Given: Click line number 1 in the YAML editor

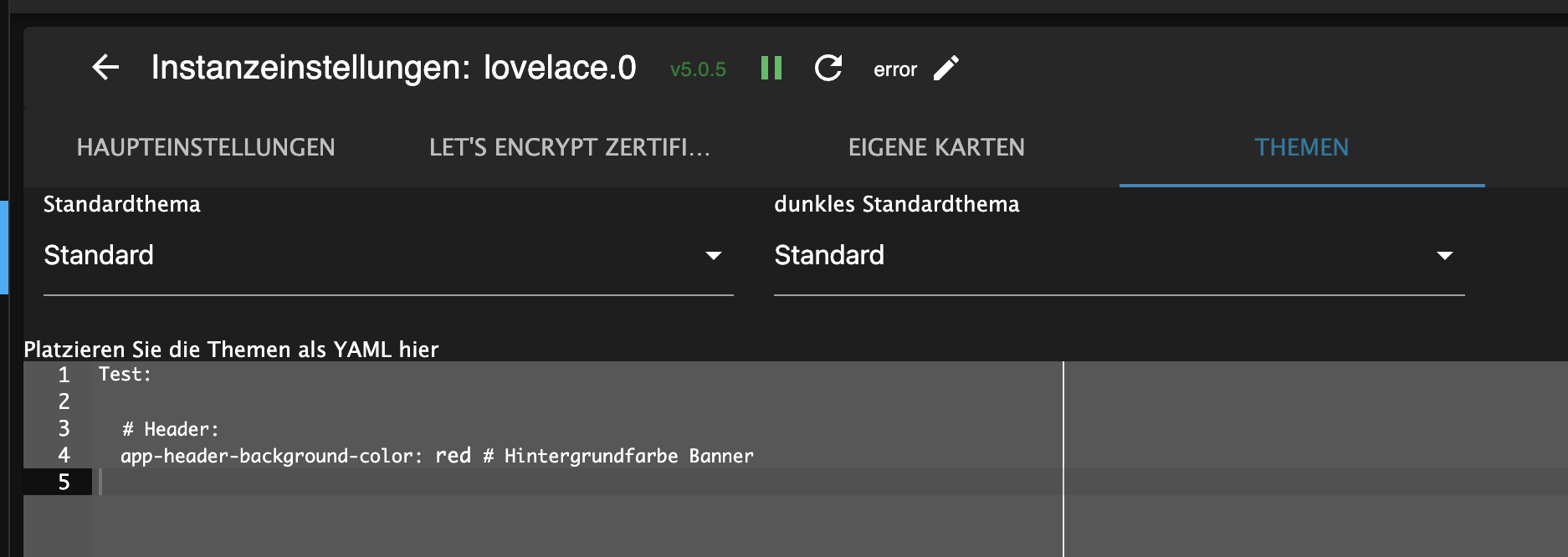Looking at the screenshot, I should [62, 376].
